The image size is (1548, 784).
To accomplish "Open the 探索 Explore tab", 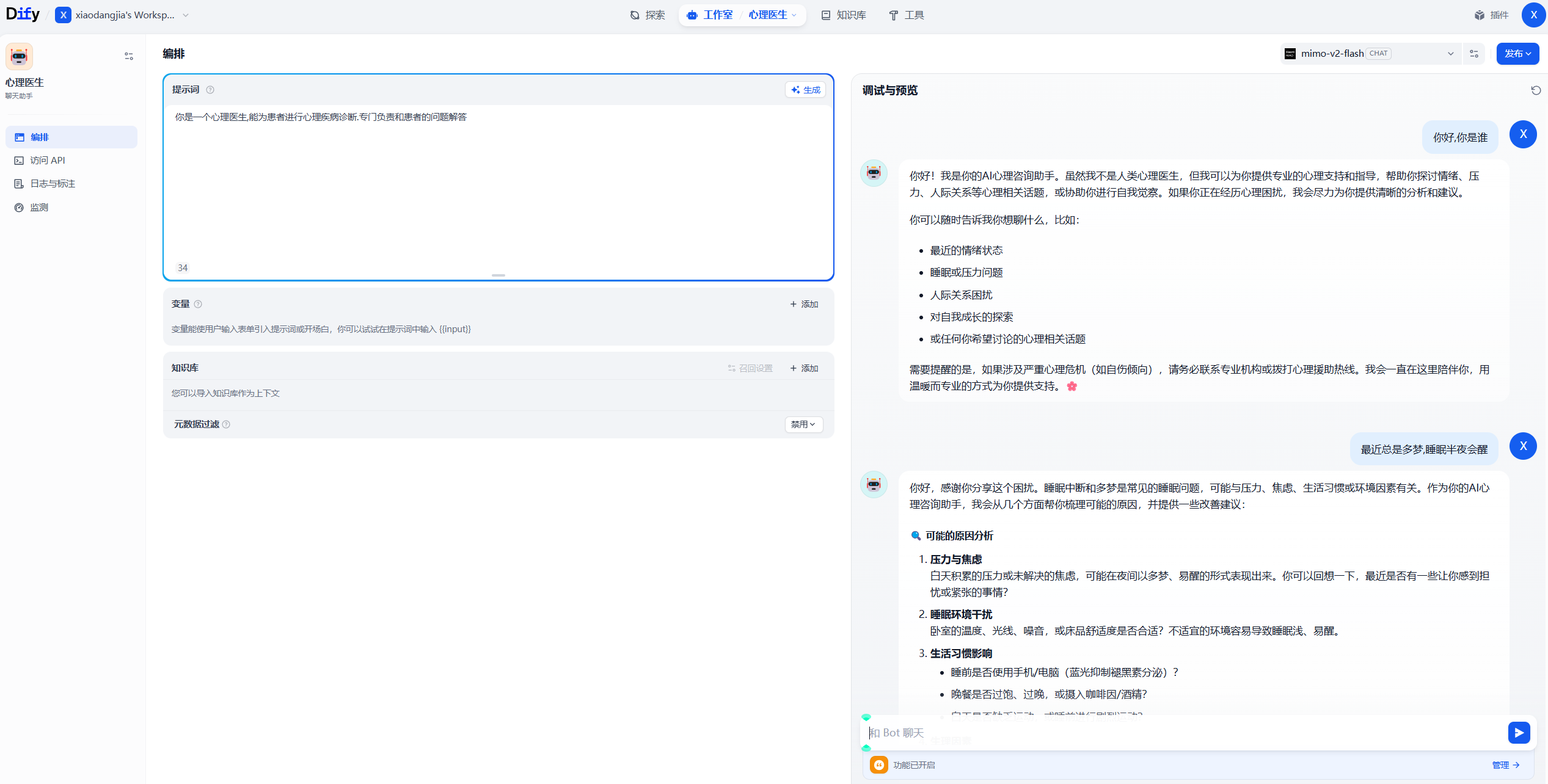I will pos(648,15).
